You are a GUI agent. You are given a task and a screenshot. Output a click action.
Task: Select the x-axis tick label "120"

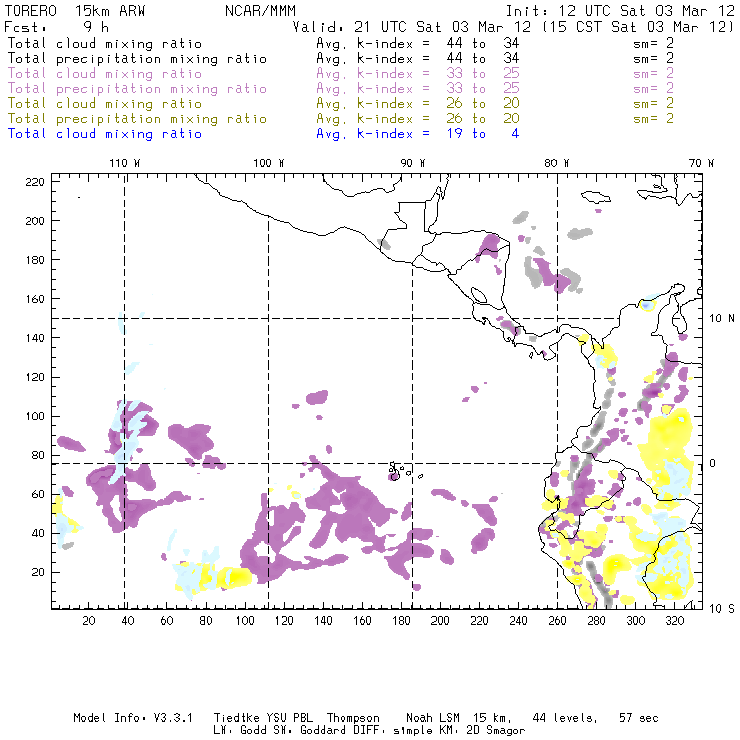(284, 621)
